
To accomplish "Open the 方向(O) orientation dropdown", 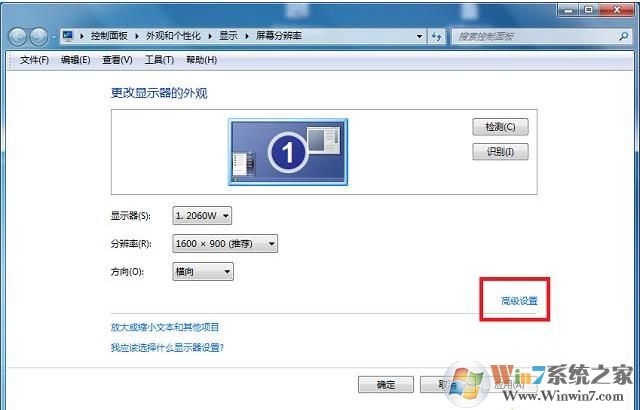I will 203,272.
